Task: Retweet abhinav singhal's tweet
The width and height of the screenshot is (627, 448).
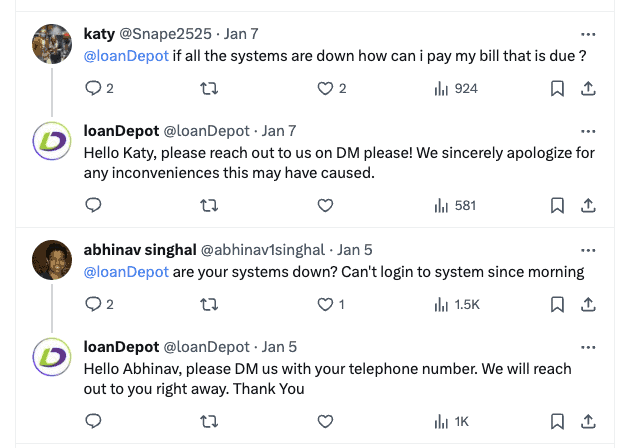Action: [210, 304]
